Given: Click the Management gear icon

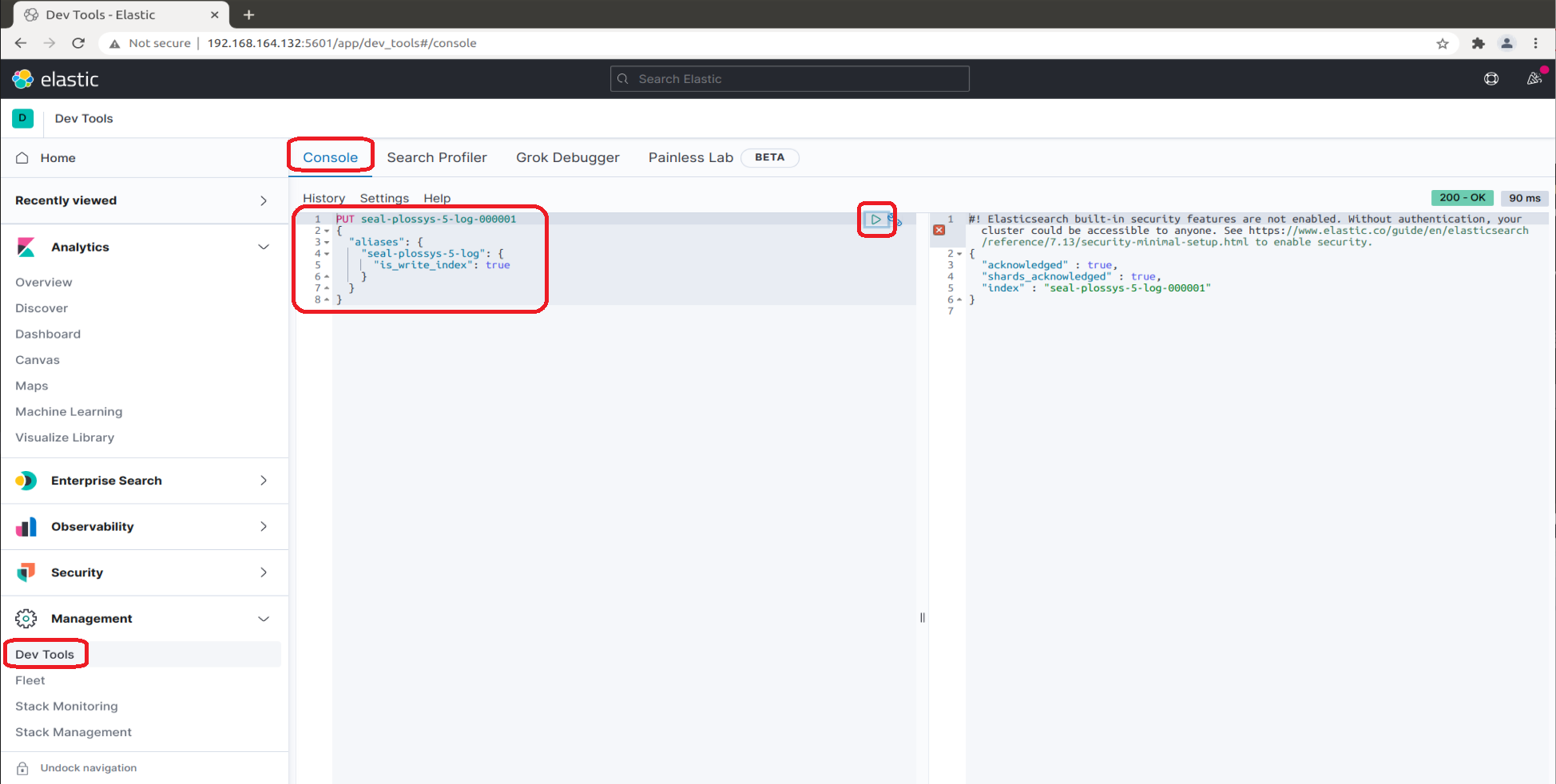Looking at the screenshot, I should pos(26,618).
